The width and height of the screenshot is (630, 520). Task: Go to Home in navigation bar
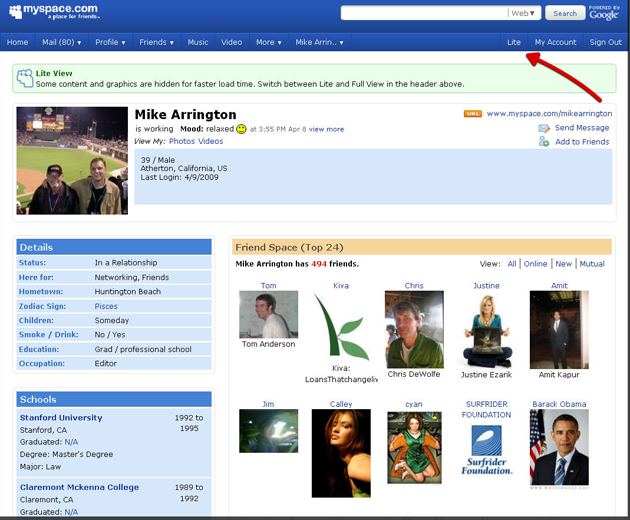coord(18,42)
